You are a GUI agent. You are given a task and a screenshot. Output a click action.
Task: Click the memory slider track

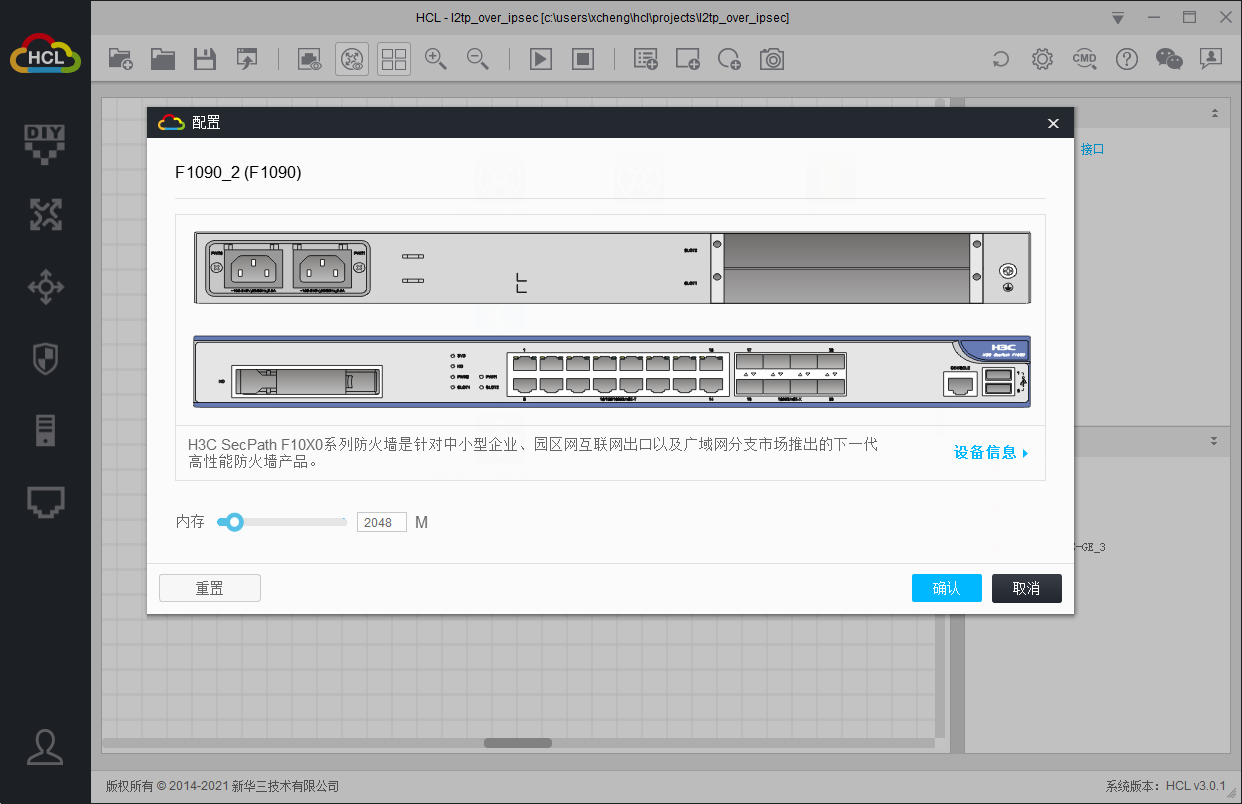click(282, 522)
